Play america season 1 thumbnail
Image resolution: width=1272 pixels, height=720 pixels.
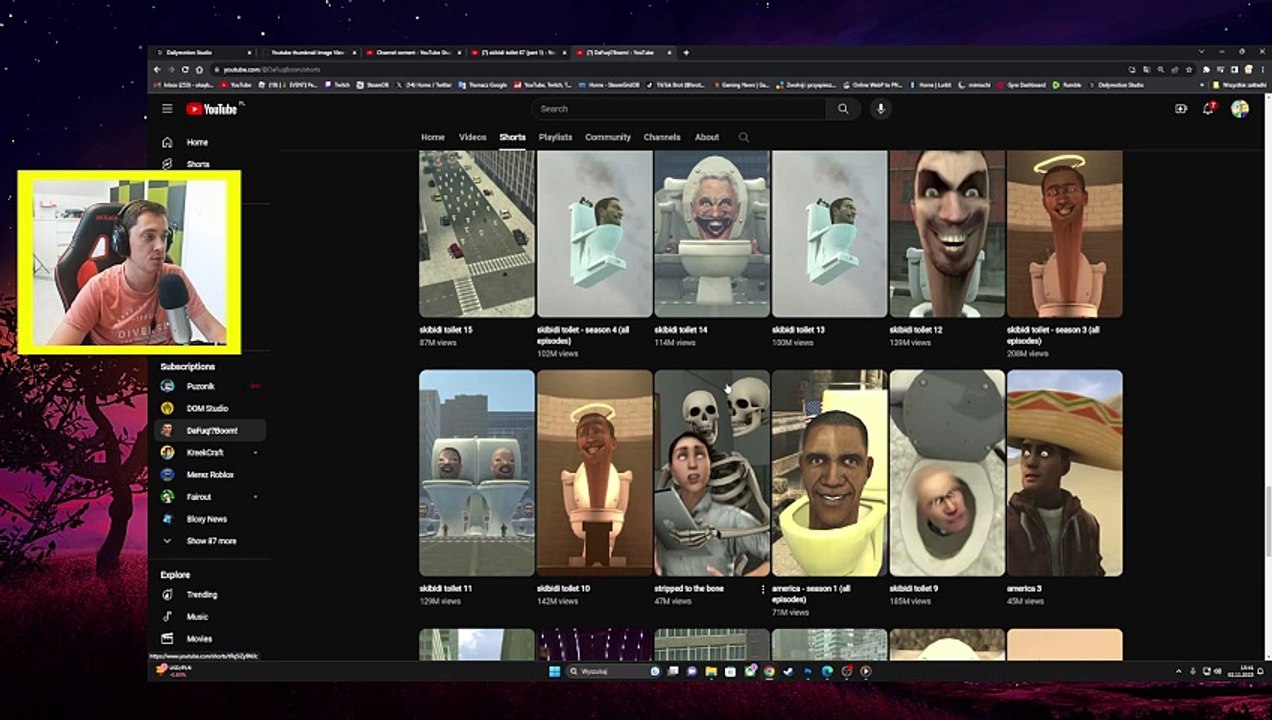829,473
